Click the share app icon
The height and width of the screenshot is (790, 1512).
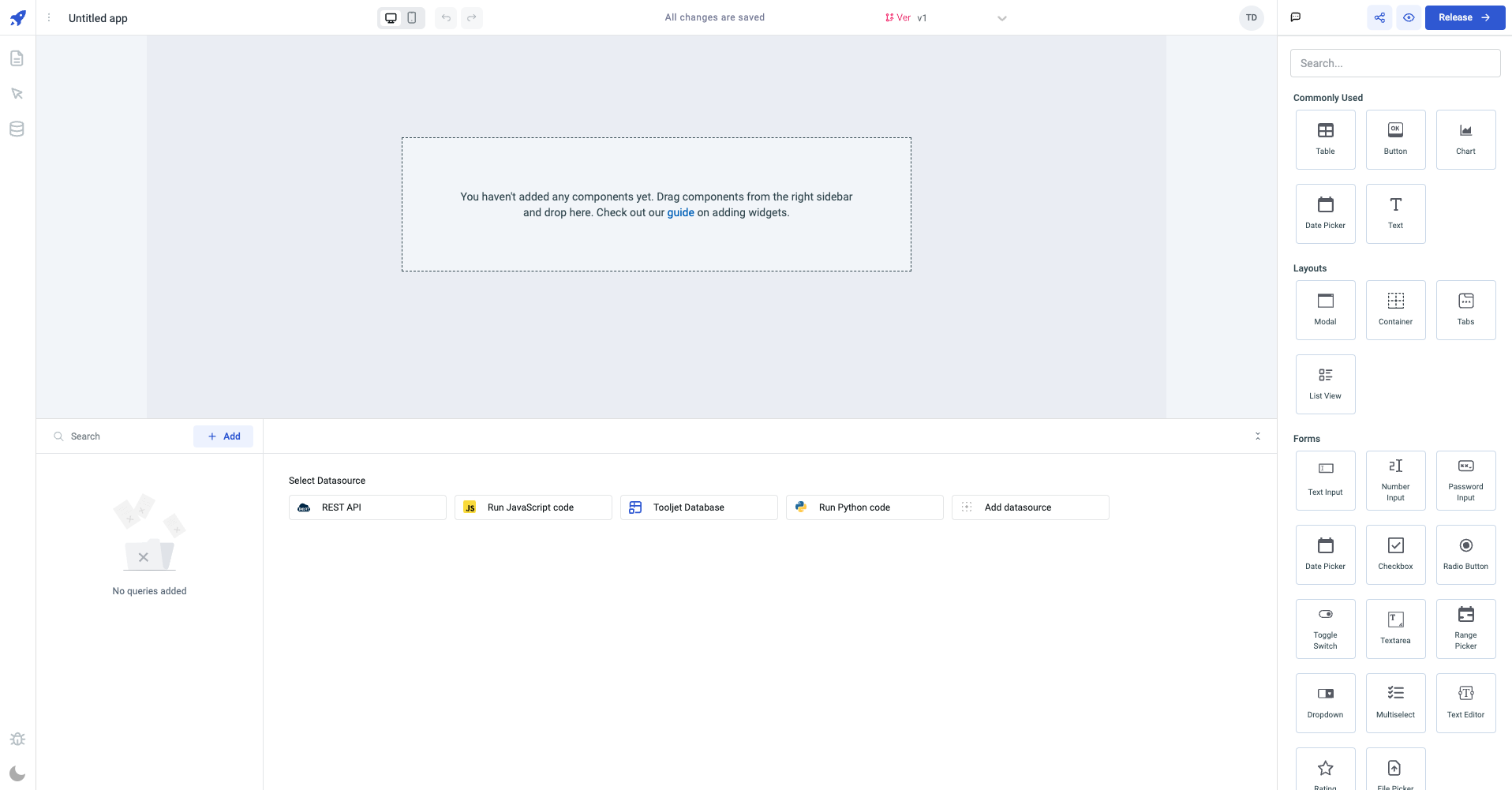coord(1379,17)
